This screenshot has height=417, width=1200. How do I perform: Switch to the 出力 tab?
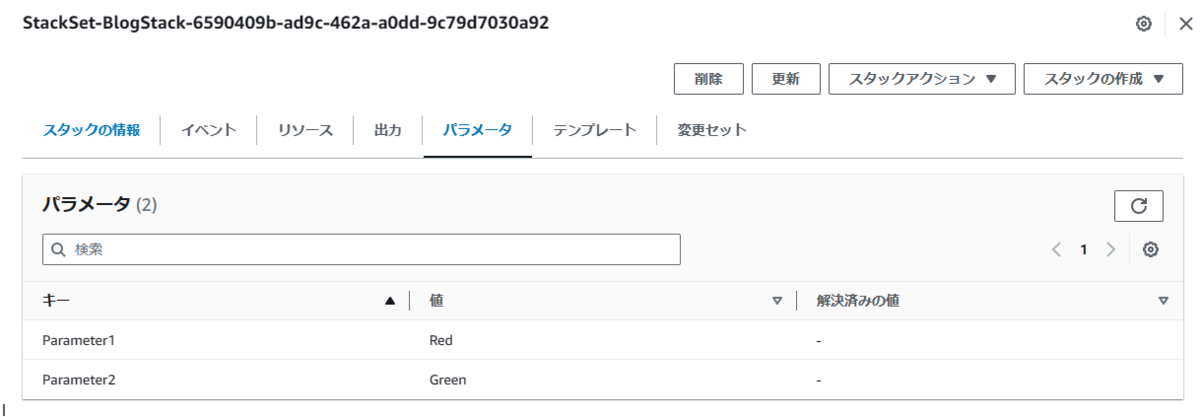coord(388,130)
